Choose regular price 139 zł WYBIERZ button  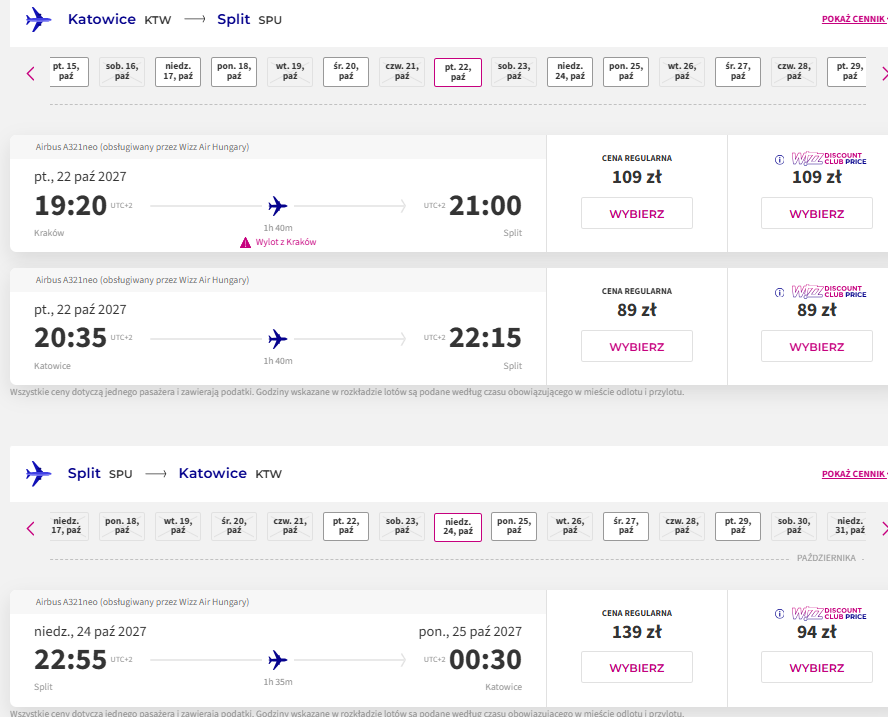point(637,667)
